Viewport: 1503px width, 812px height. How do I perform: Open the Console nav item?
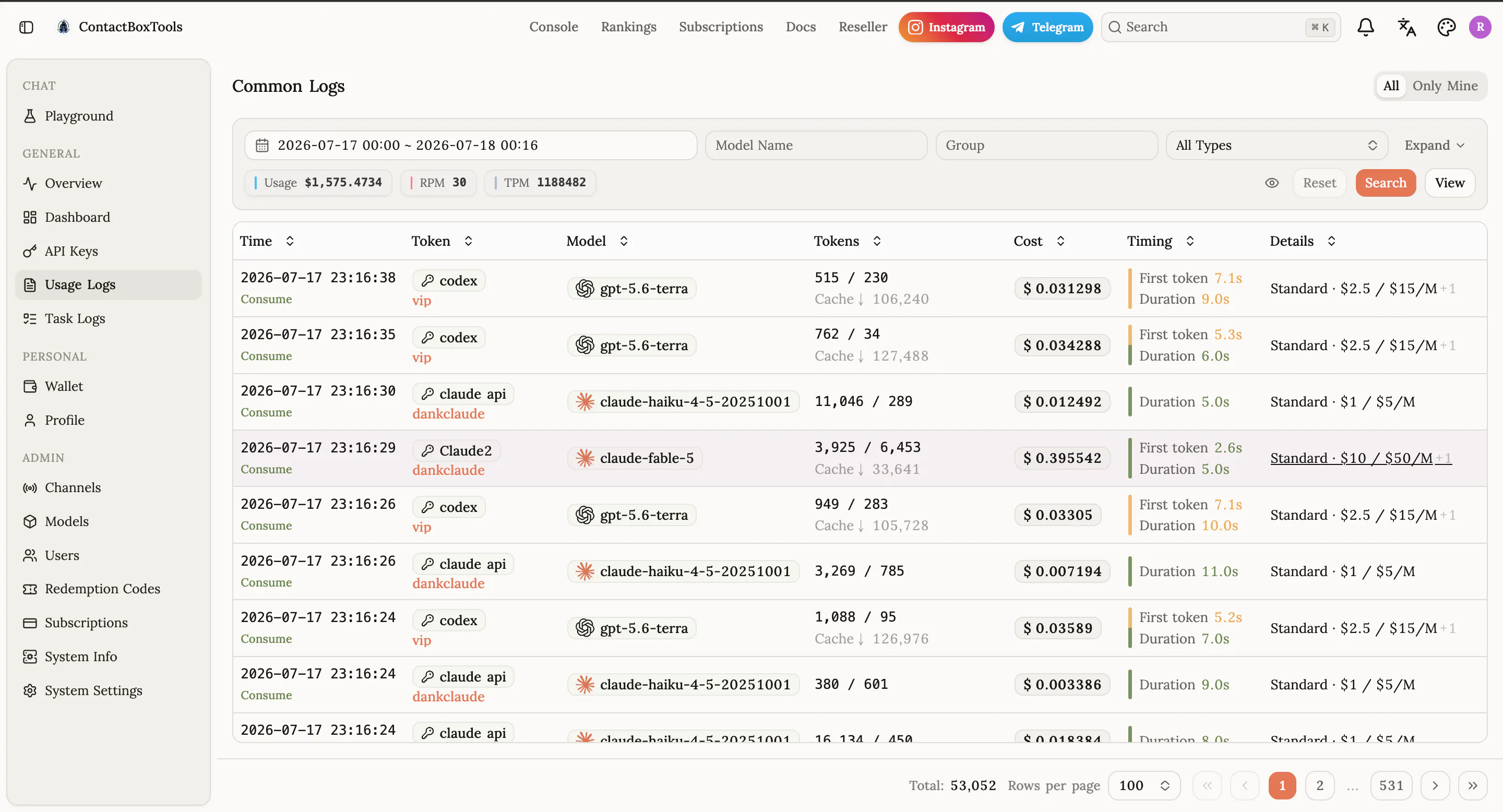pyautogui.click(x=554, y=27)
